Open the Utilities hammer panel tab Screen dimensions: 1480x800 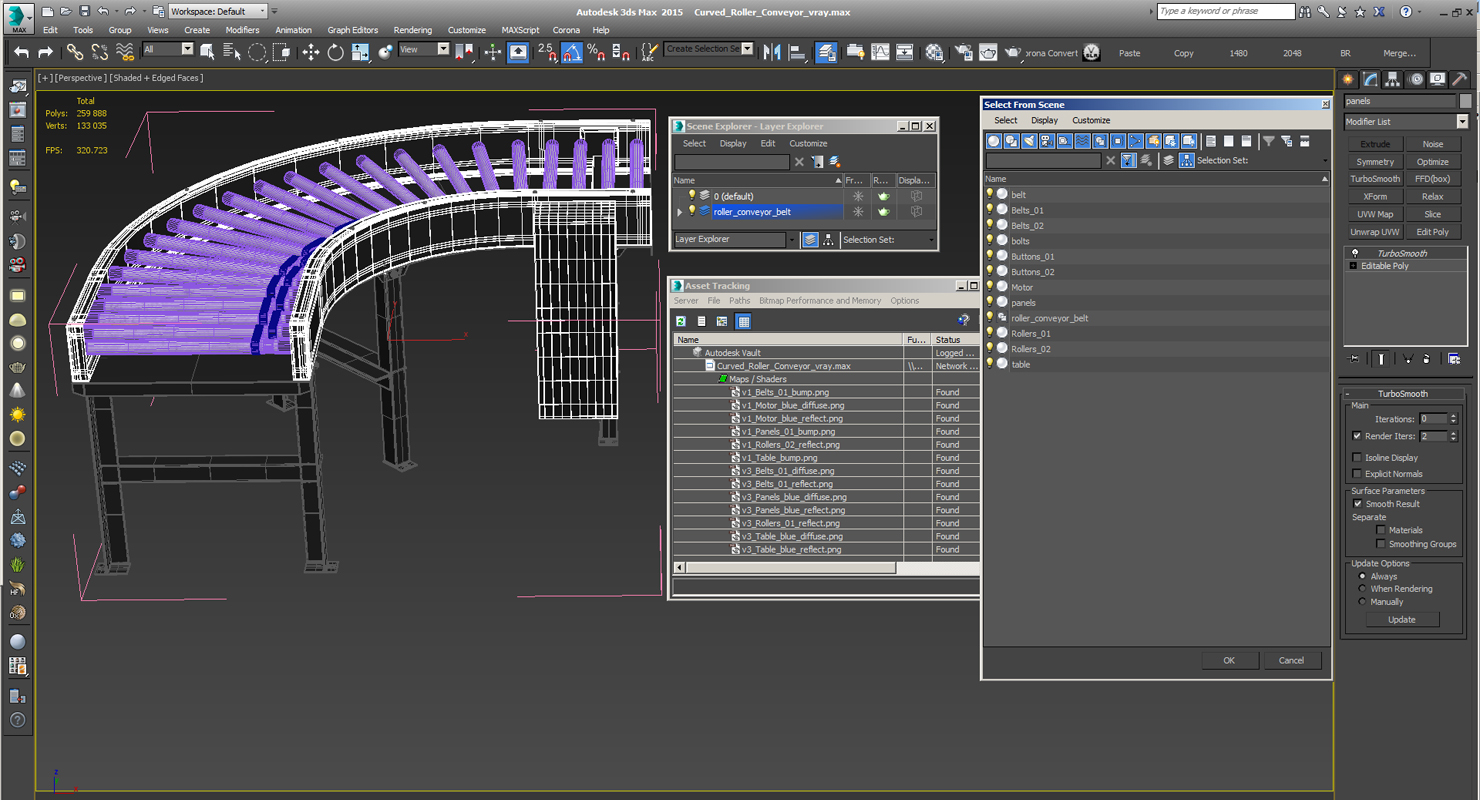[1460, 79]
